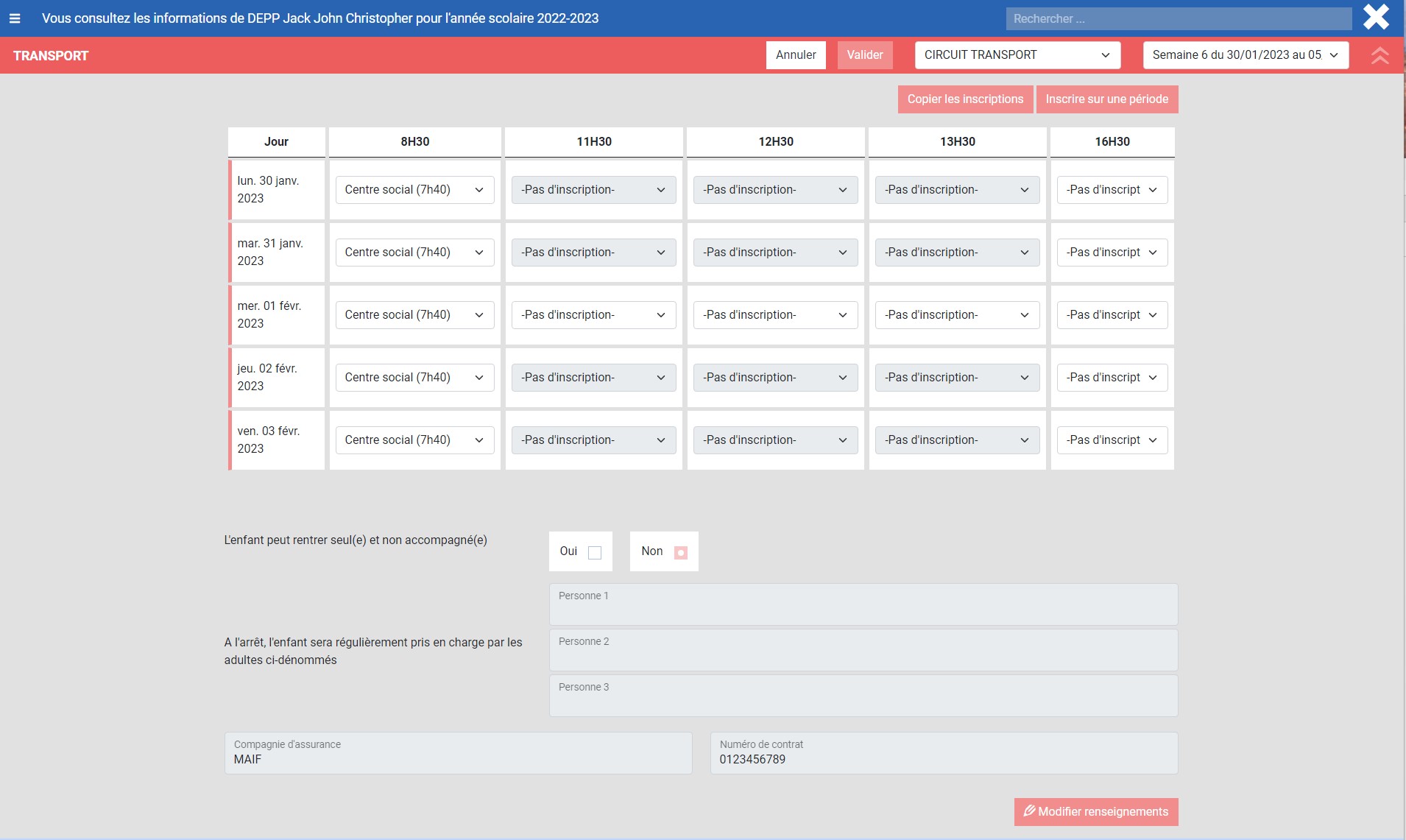Expand Tuesday 31 janv. 12H30 dropdown
Image resolution: width=1406 pixels, height=840 pixels.
775,253
